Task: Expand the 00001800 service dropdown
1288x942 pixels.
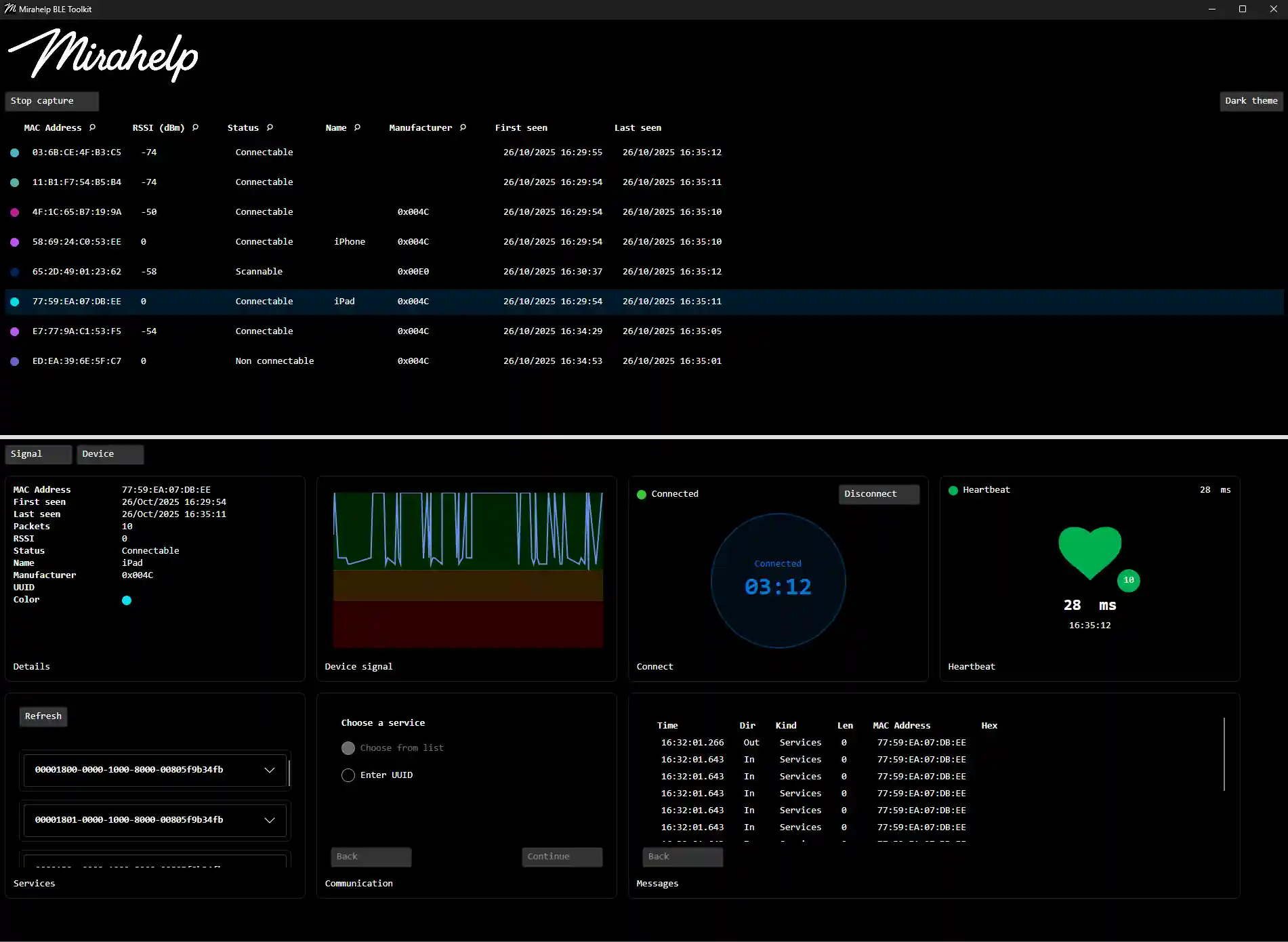Action: pyautogui.click(x=270, y=770)
